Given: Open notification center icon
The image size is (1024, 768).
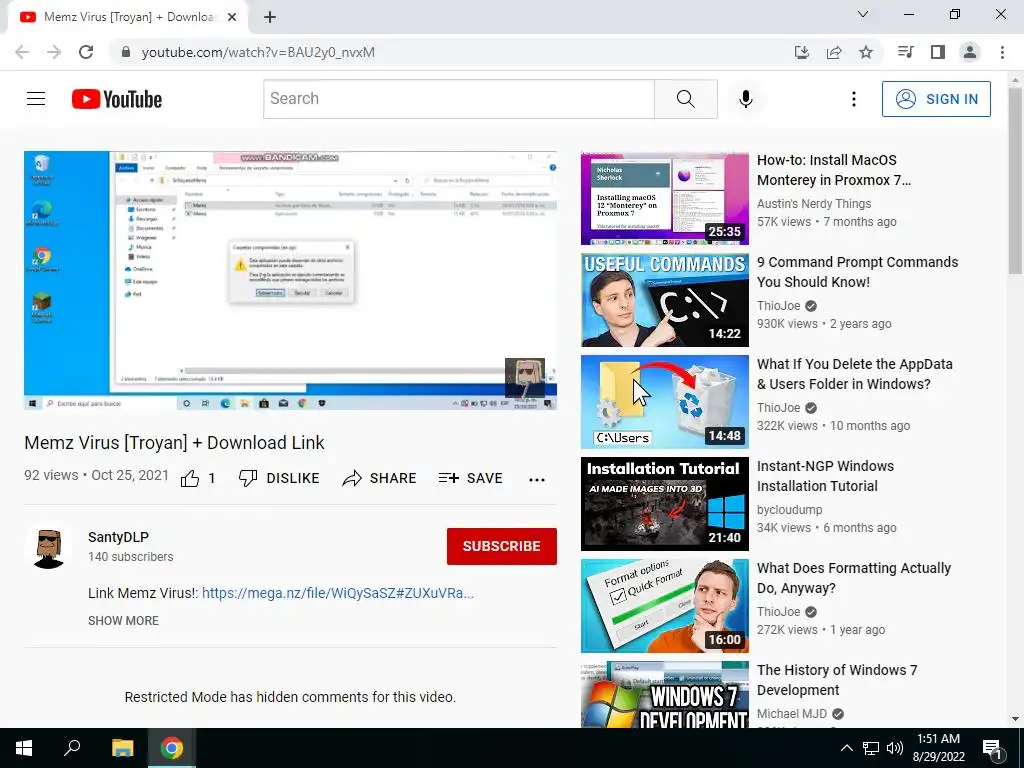Looking at the screenshot, I should click(x=992, y=748).
